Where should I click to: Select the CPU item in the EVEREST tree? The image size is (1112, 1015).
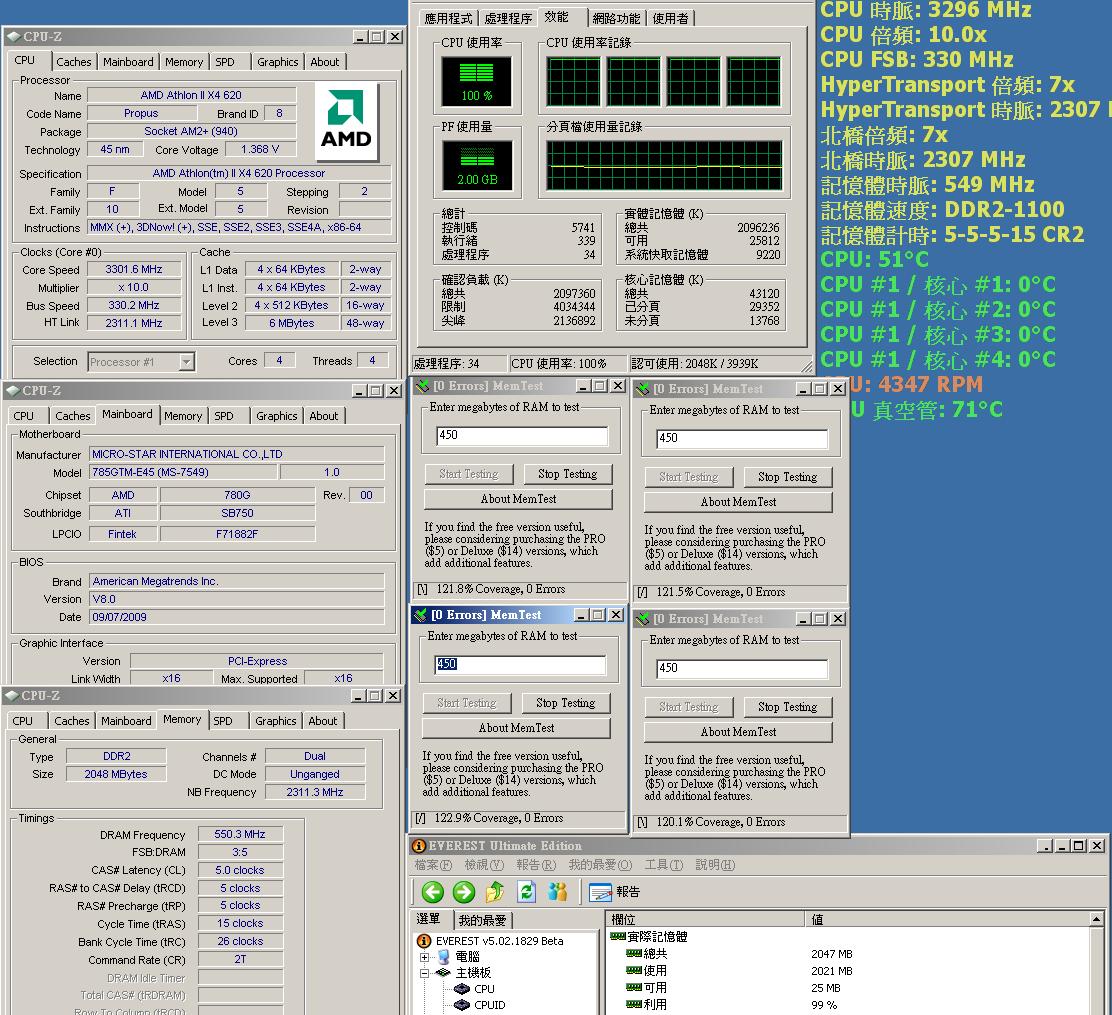pyautogui.click(x=484, y=989)
